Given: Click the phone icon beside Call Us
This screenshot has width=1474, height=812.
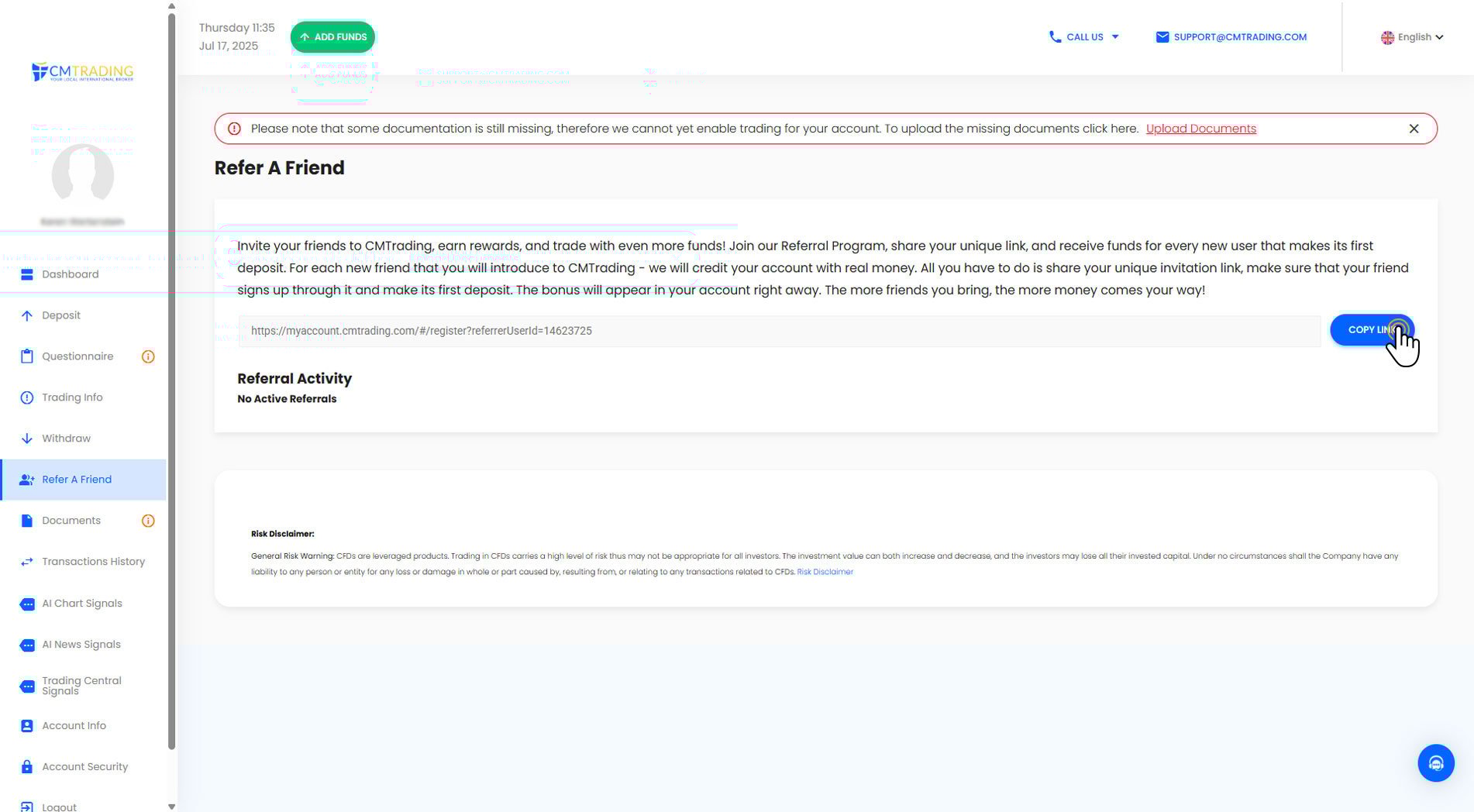Looking at the screenshot, I should [x=1055, y=36].
